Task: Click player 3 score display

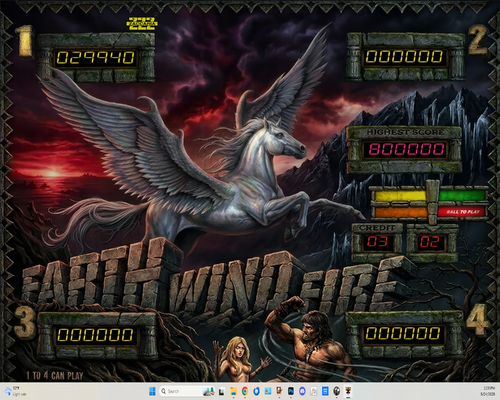Action: (95, 335)
